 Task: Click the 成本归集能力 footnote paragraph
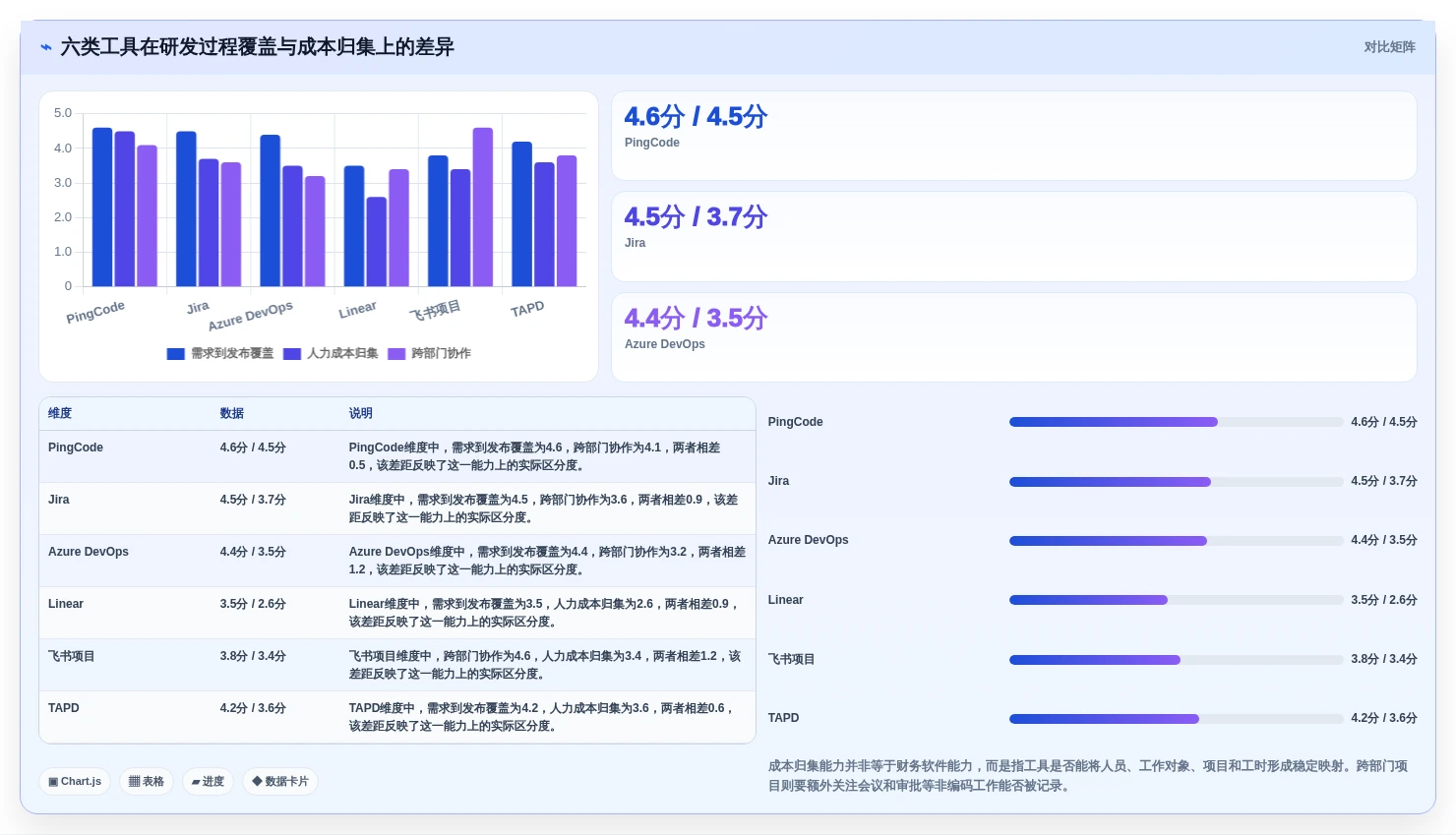point(1088,776)
